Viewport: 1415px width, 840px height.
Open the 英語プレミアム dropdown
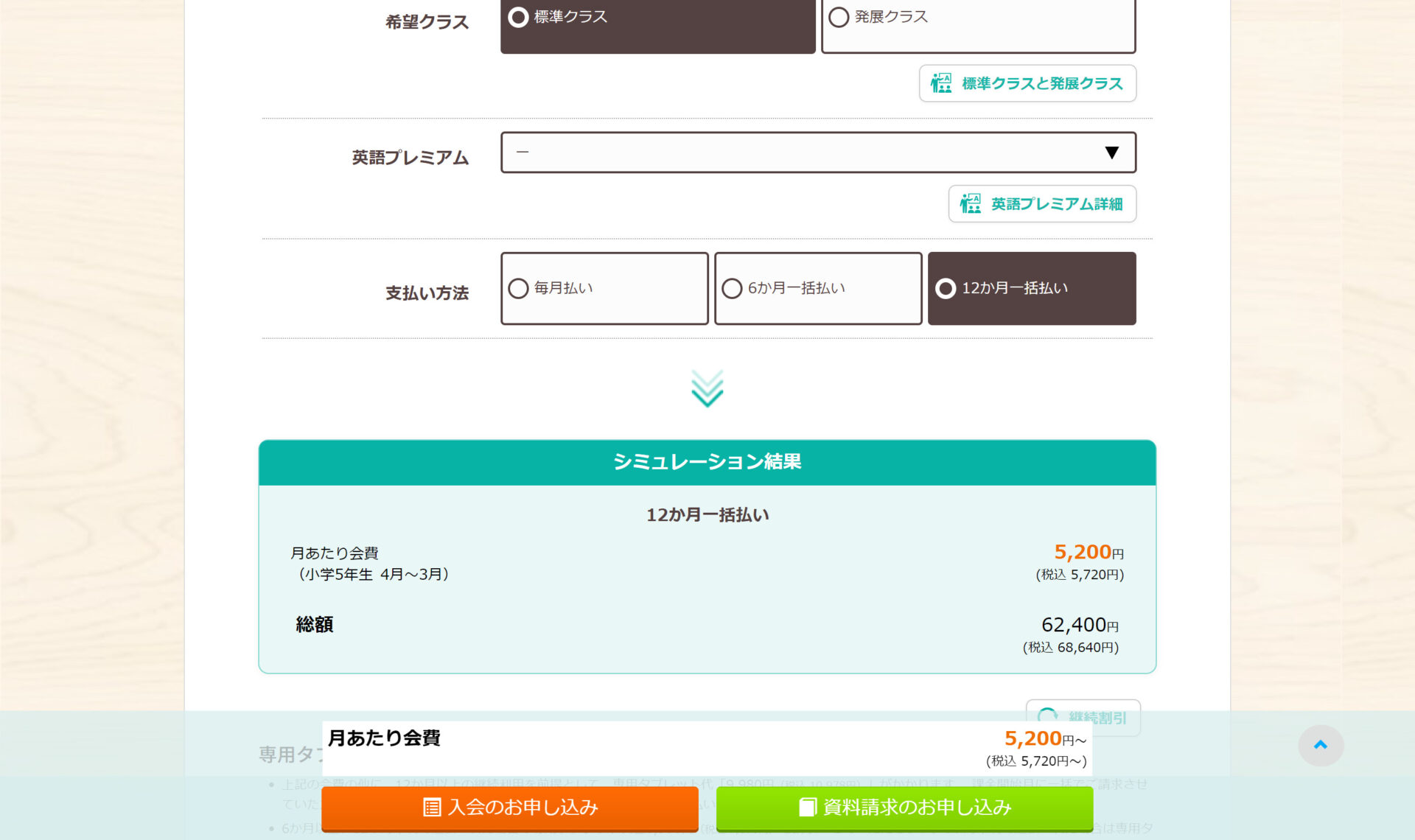(818, 153)
